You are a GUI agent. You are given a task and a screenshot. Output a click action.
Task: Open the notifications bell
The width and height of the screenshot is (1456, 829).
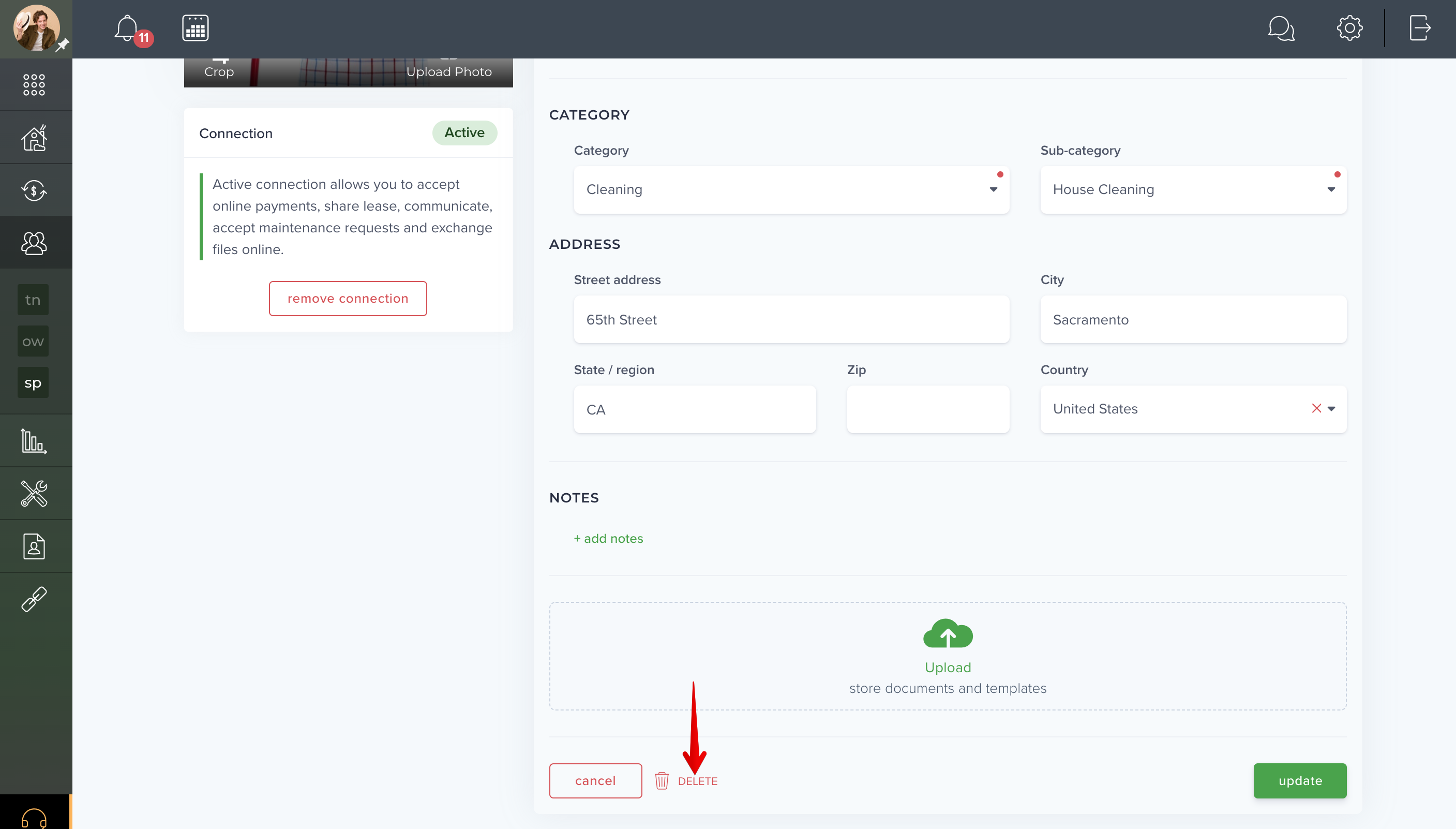pos(127,28)
